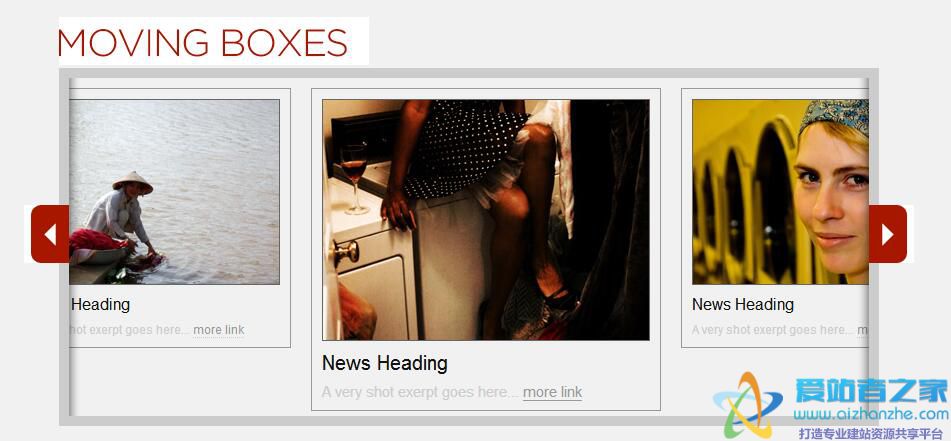Click the blue Chinese site name watermark
The width and height of the screenshot is (951, 441).
(871, 391)
